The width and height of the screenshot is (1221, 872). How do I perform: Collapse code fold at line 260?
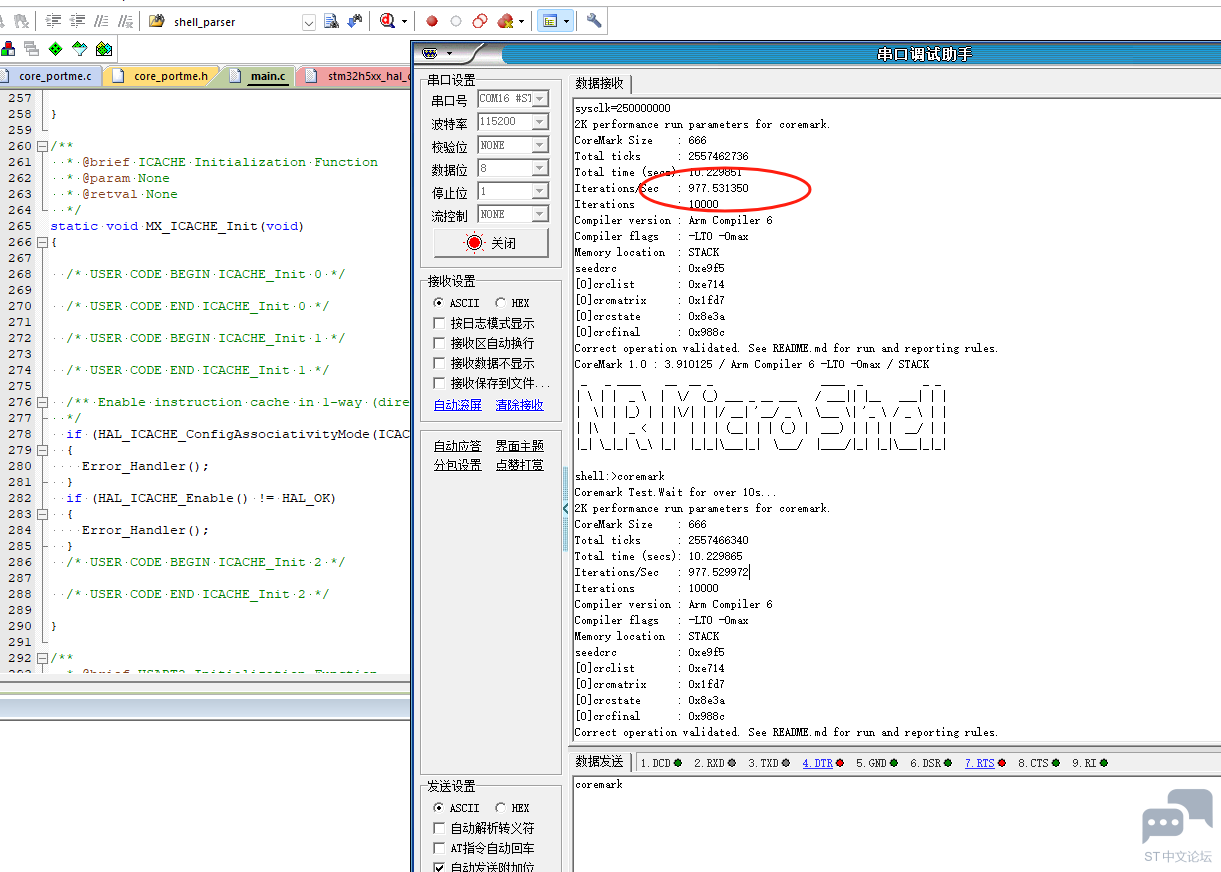pyautogui.click(x=41, y=146)
